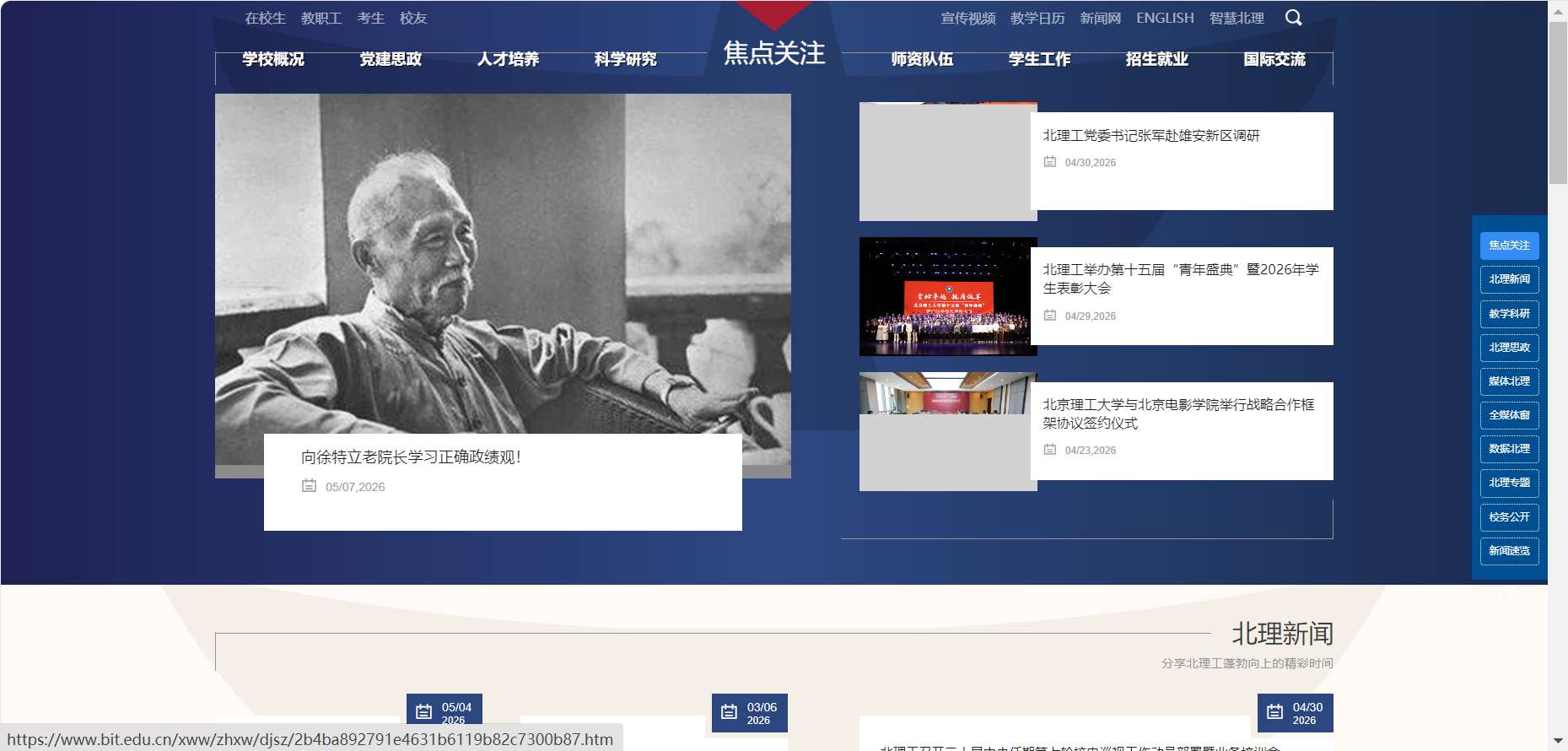
Task: Open 北京电影学院 signing ceremony thumbnail
Action: point(948,431)
